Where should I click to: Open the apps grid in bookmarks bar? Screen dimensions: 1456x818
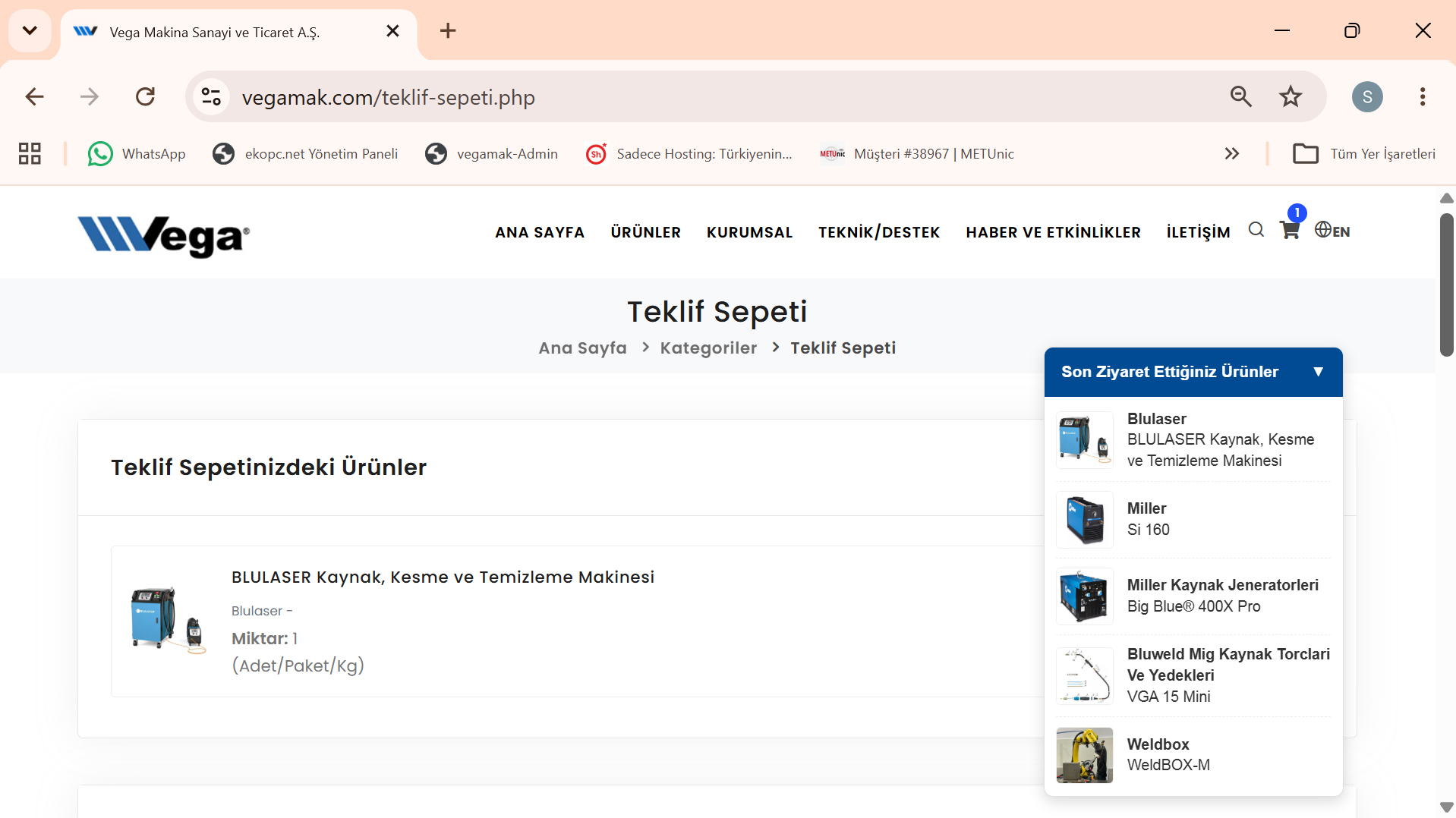(x=30, y=154)
